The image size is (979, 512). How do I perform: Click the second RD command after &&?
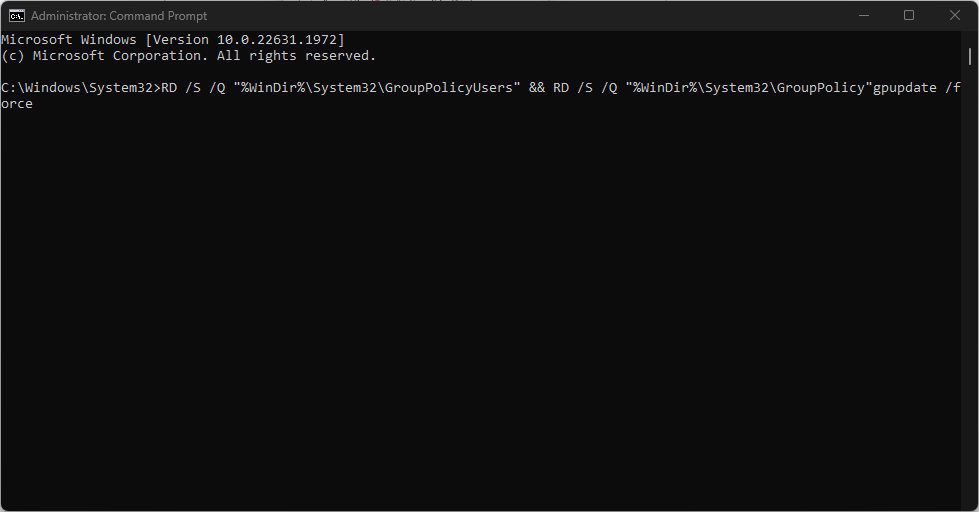click(x=561, y=88)
